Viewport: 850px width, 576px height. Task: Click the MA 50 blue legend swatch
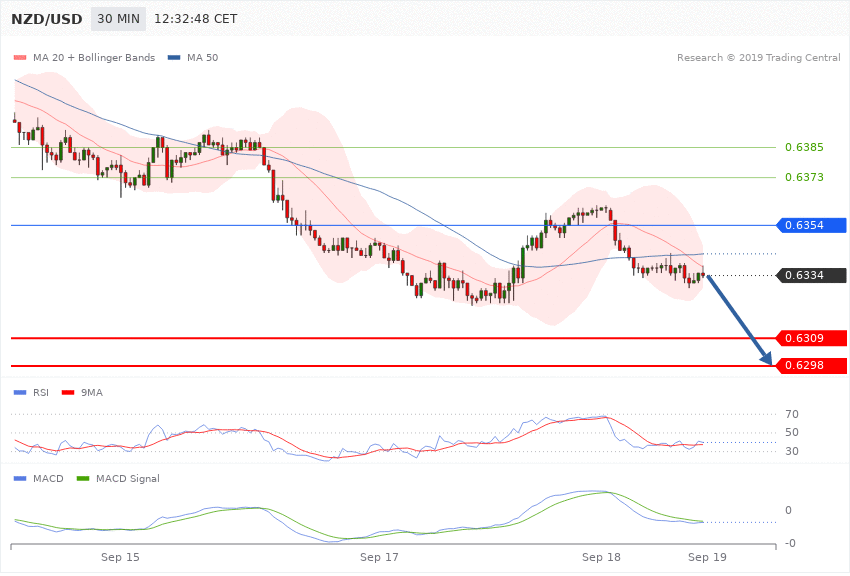point(174,57)
